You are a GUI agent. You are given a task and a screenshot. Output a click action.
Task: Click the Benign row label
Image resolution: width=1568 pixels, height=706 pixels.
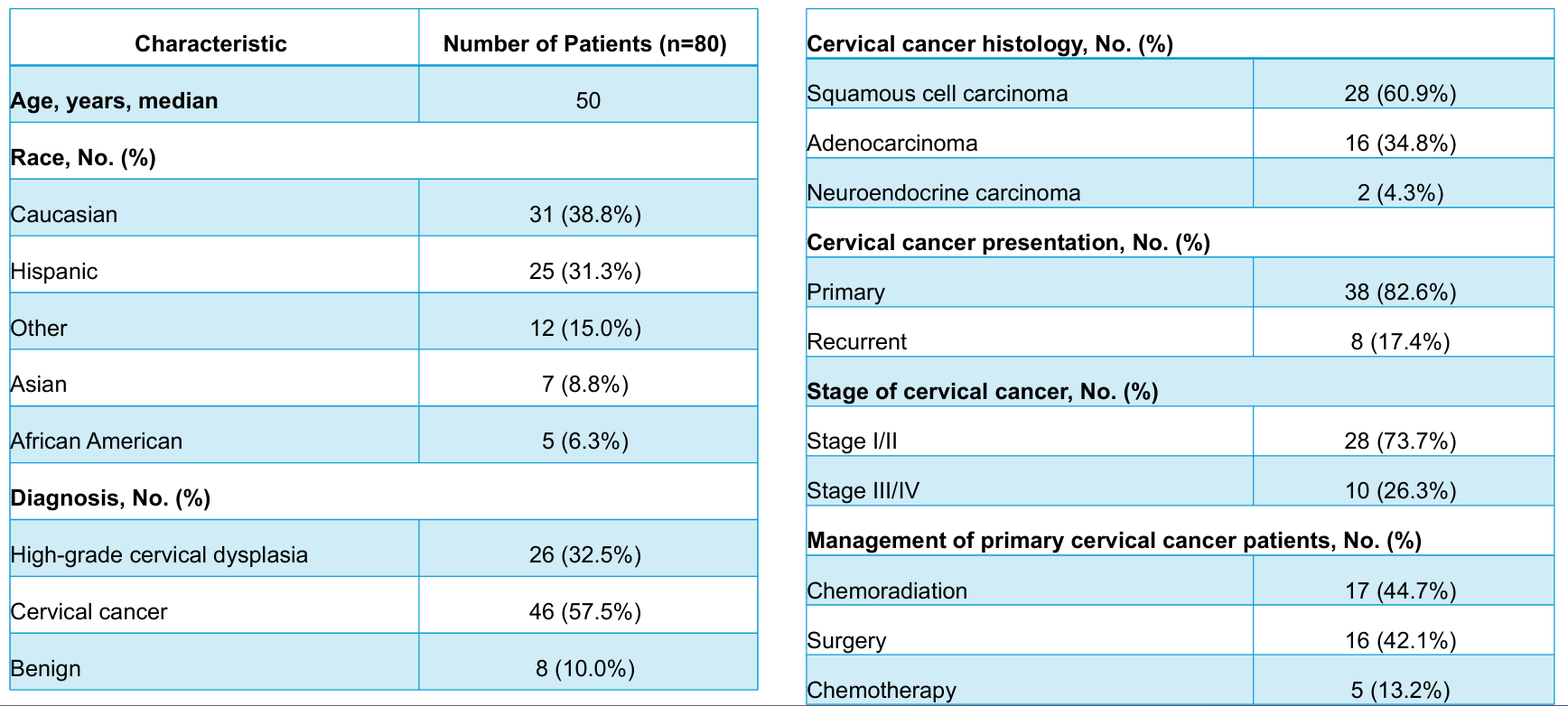point(46,669)
